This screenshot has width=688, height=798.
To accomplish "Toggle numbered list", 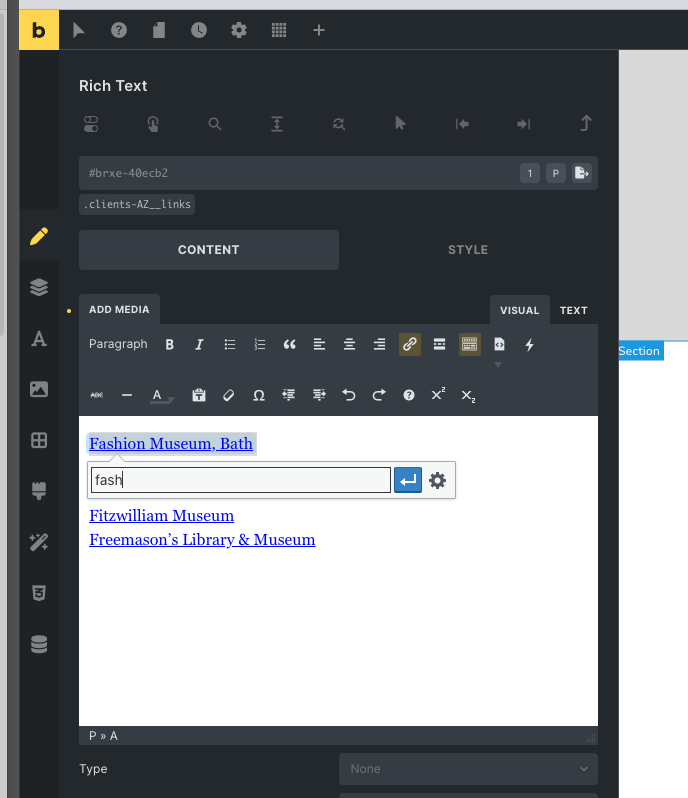I will (x=260, y=345).
